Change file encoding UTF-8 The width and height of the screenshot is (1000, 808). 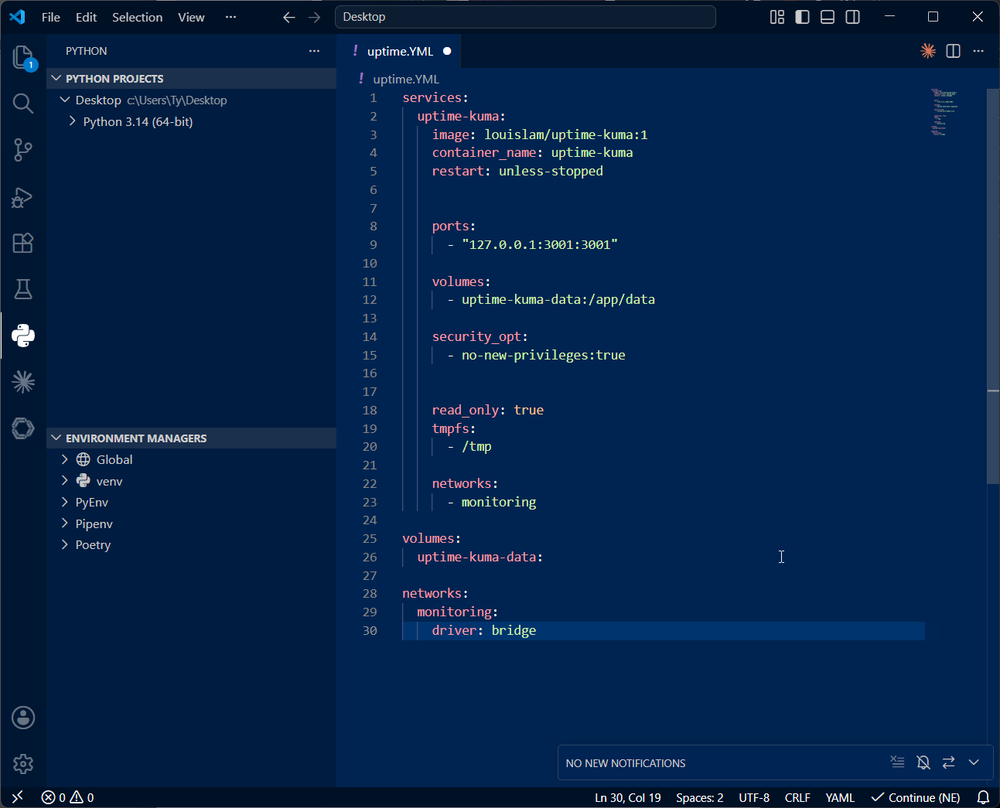[754, 797]
